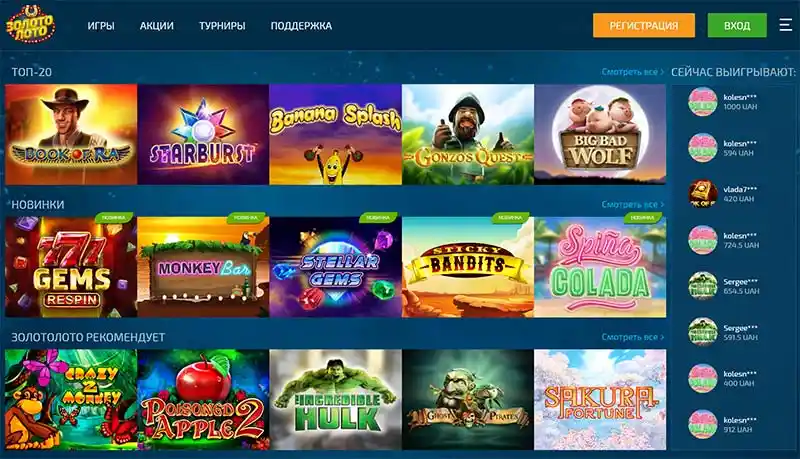800x459 pixels.
Task: Click the orange Регистрация button
Action: point(644,26)
